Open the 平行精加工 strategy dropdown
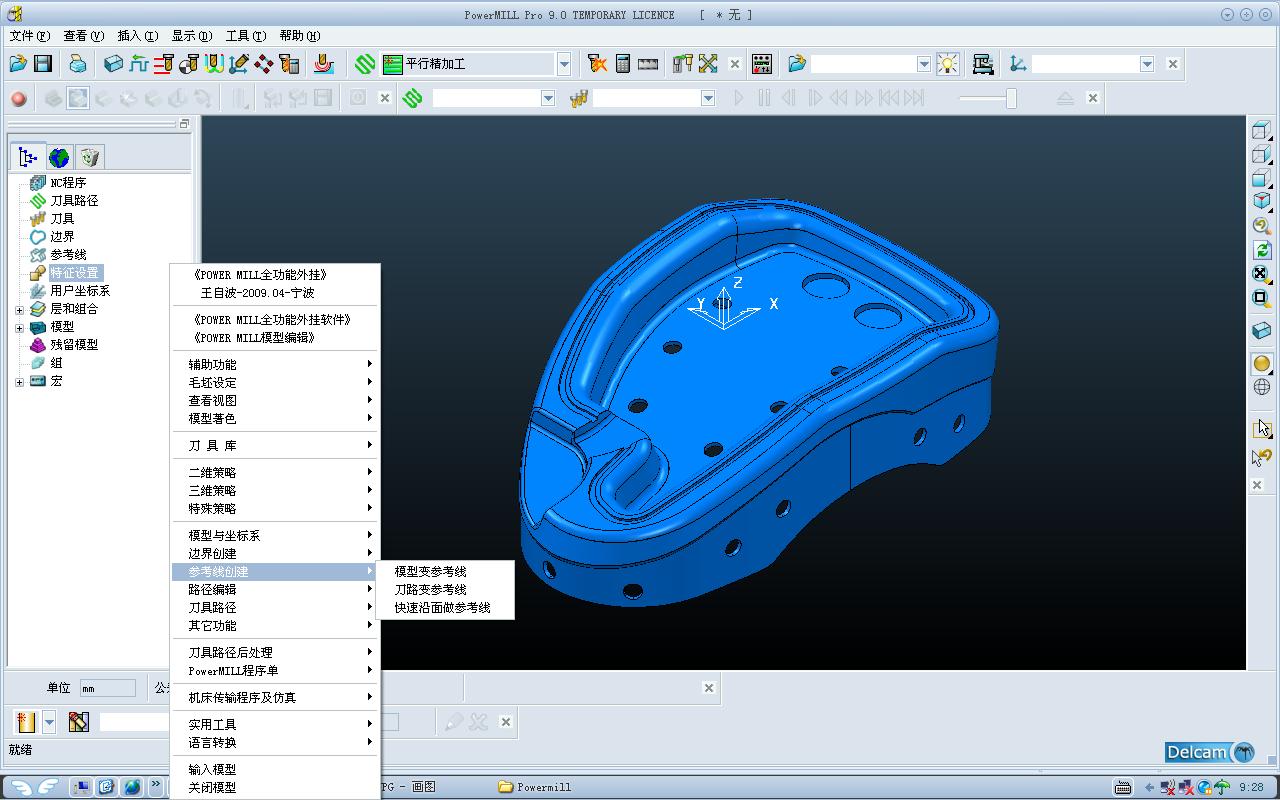Viewport: 1280px width, 800px height. pyautogui.click(x=564, y=64)
